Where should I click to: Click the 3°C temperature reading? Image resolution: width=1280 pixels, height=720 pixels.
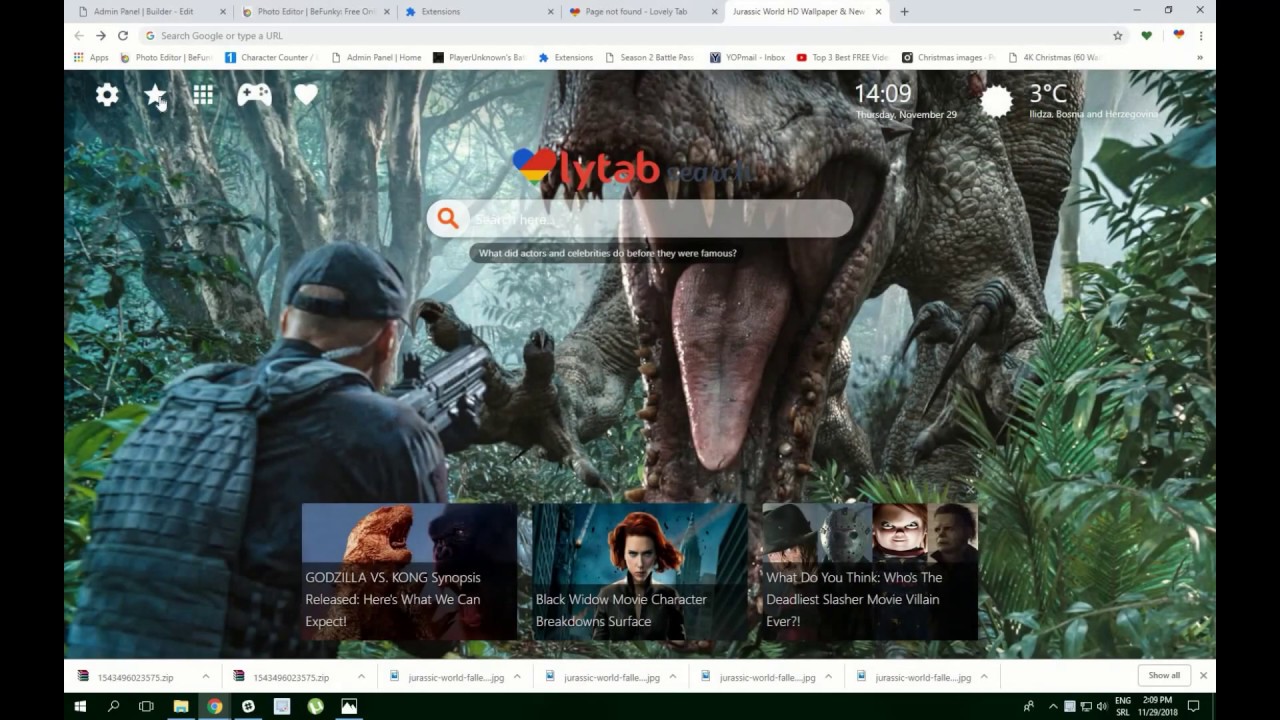[1048, 93]
